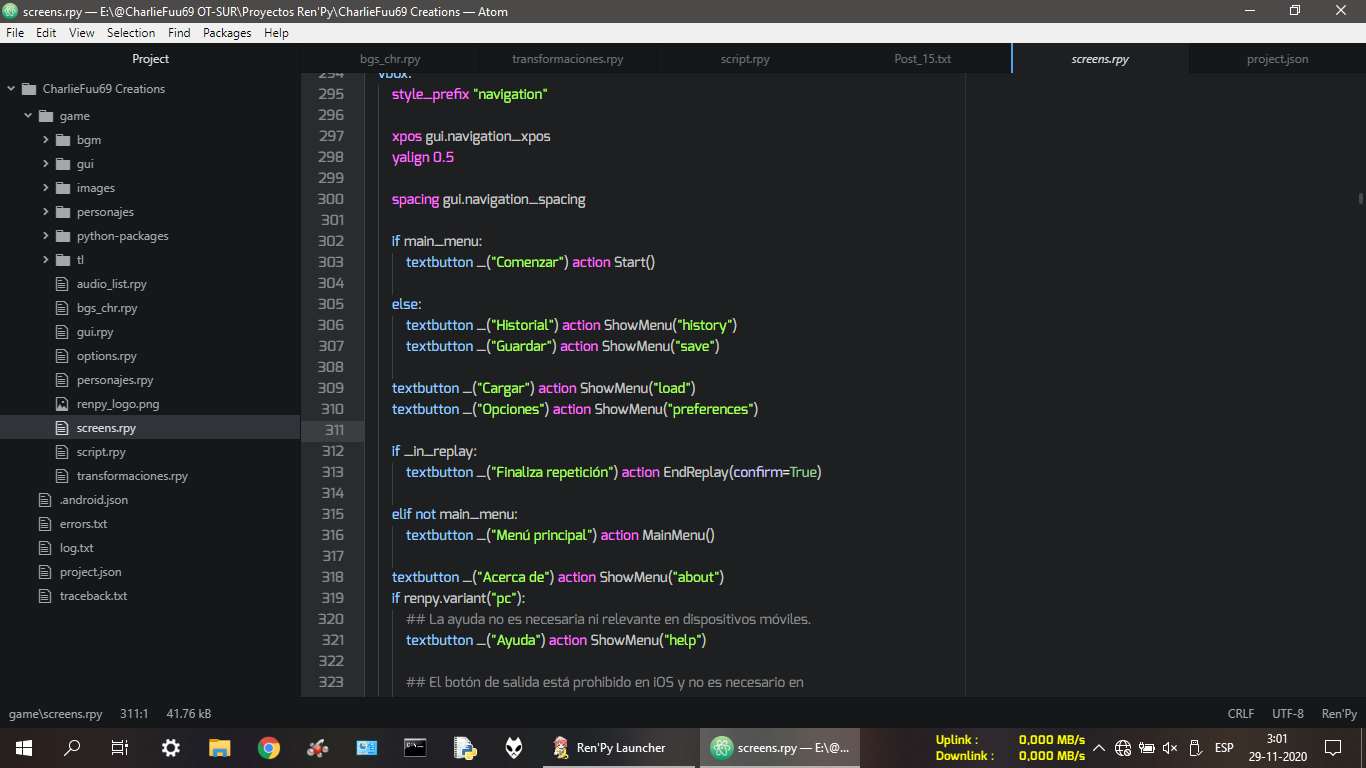Click the editor vertical scrollbar marker
The height and width of the screenshot is (768, 1366).
[1360, 199]
